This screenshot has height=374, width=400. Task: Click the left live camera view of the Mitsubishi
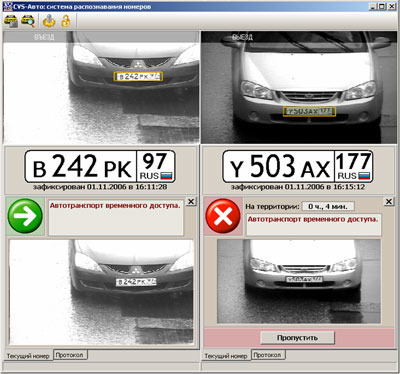point(101,88)
